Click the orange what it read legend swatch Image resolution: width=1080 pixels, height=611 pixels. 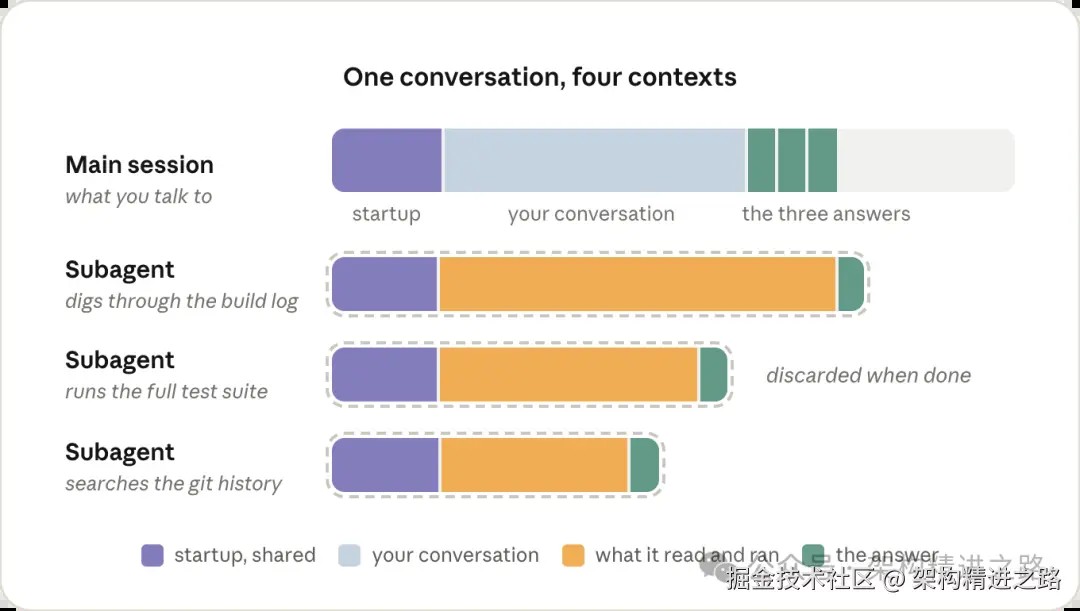click(x=573, y=555)
